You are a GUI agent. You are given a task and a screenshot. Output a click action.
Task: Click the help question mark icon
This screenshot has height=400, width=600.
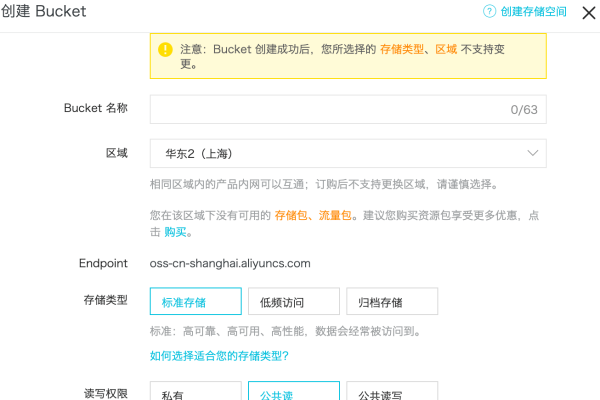(x=490, y=12)
